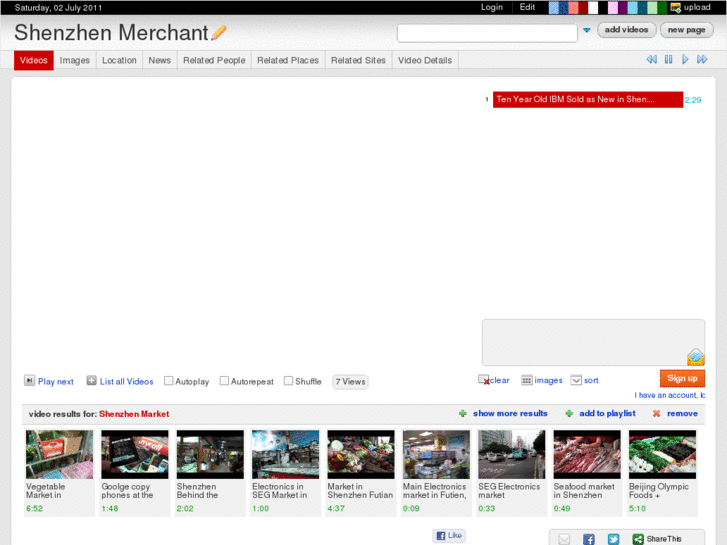Click the green plus beside add to playlist

(x=569, y=413)
